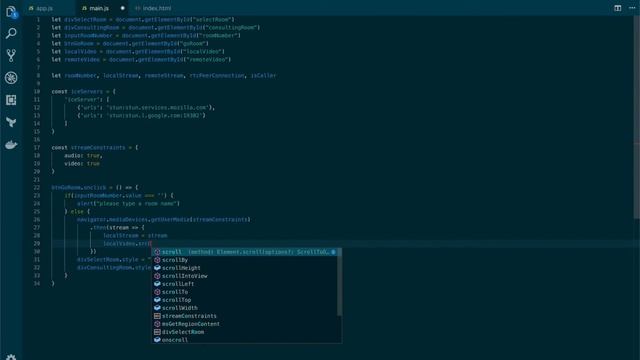Open the Search view magnifier icon
The height and width of the screenshot is (360, 640).
click(x=11, y=33)
